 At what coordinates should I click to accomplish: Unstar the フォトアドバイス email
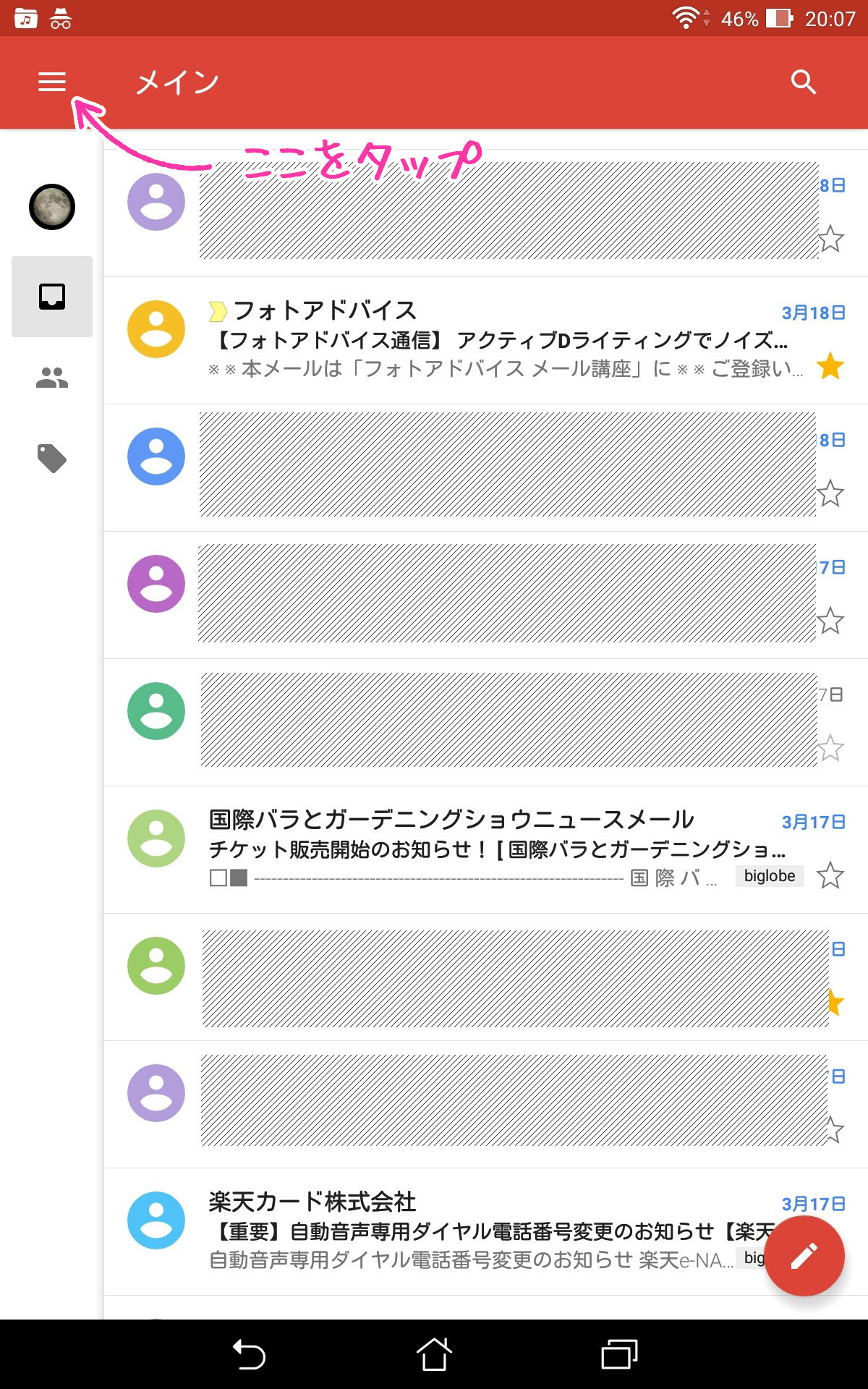[830, 367]
